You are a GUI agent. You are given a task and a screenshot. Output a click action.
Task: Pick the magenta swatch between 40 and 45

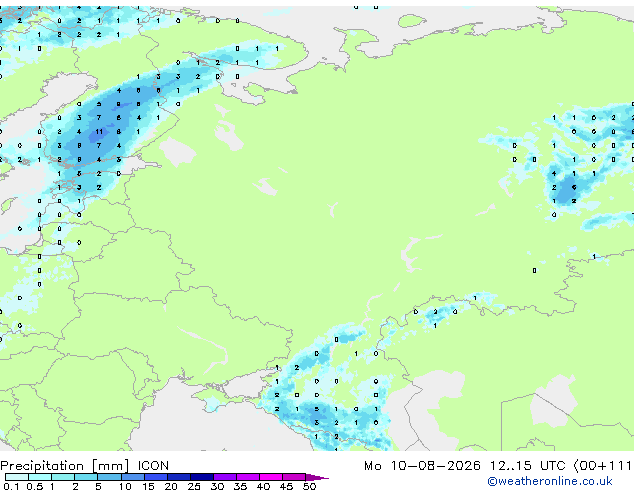(x=271, y=477)
